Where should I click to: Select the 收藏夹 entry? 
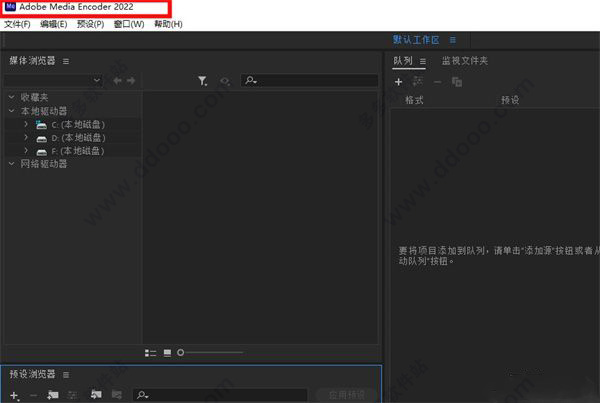click(x=34, y=98)
